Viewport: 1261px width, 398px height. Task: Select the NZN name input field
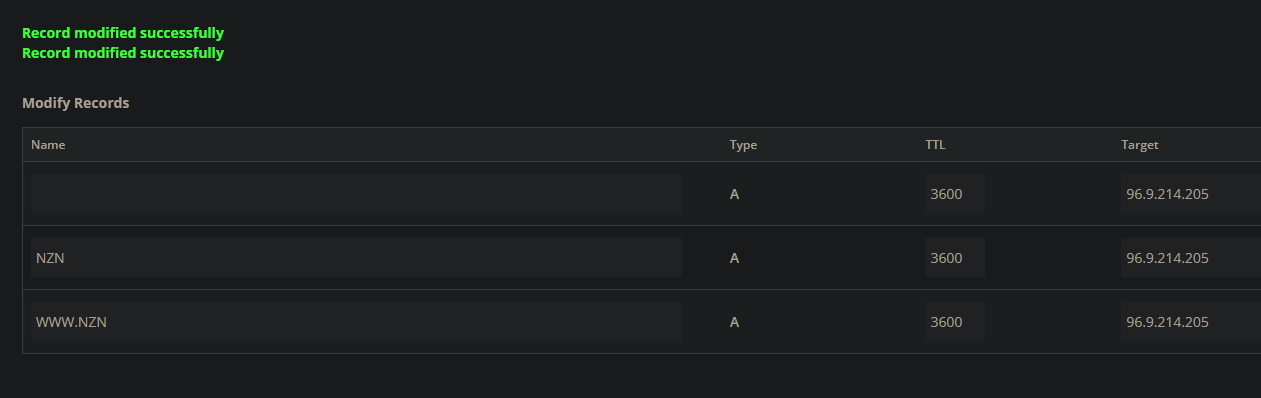(356, 258)
